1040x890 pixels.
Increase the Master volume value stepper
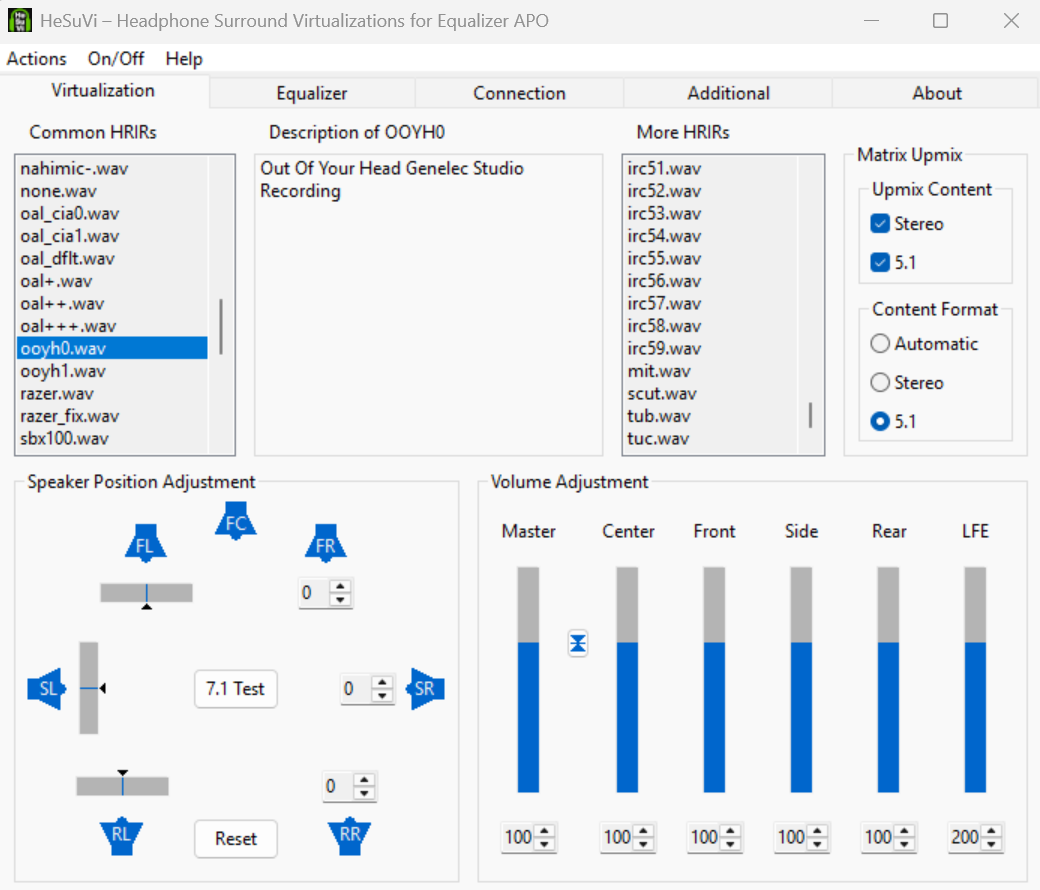pos(545,831)
